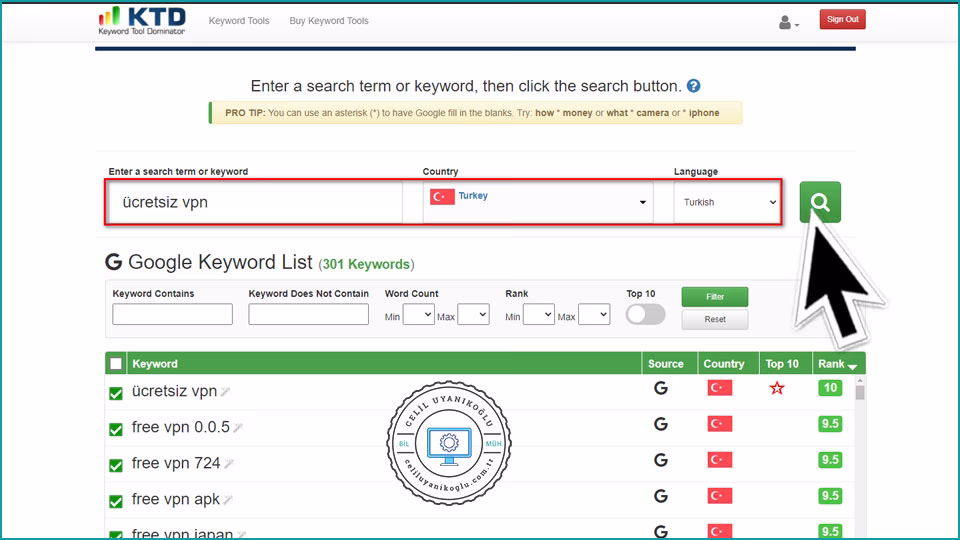Open the Country dropdown showing Turkey

pyautogui.click(x=538, y=202)
